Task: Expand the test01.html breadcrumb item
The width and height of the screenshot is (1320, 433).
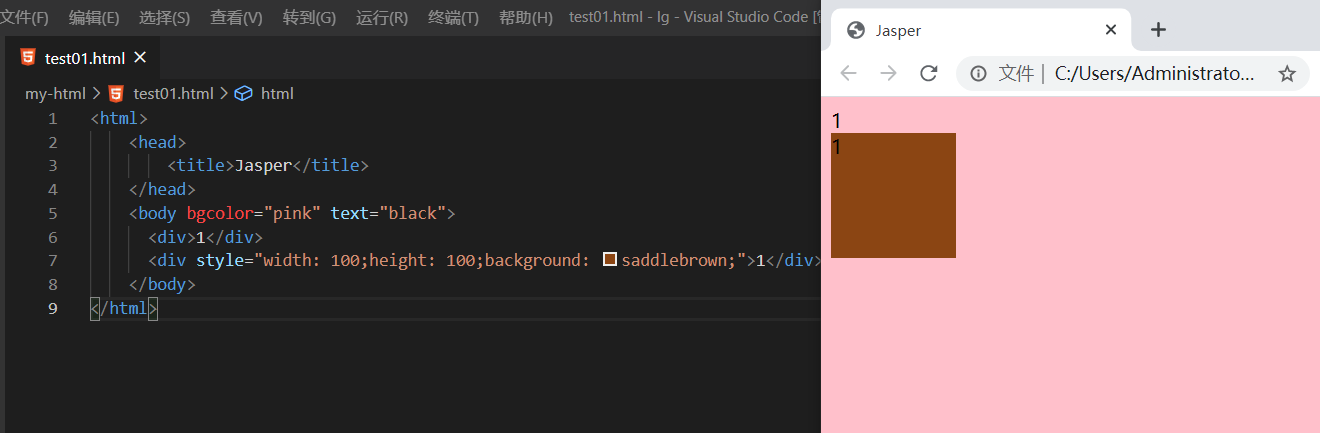Action: [173, 94]
